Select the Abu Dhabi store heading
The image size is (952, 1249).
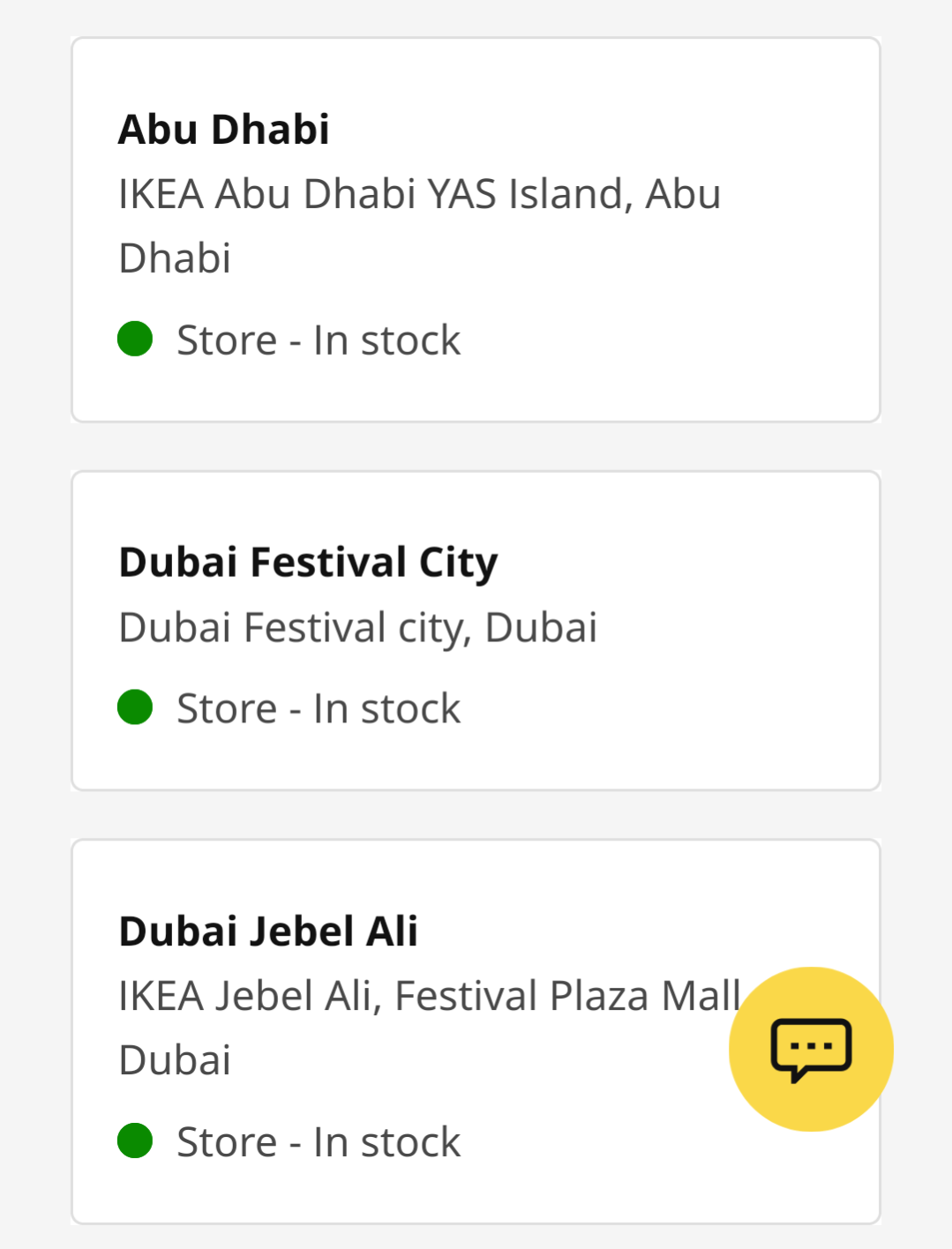224,130
